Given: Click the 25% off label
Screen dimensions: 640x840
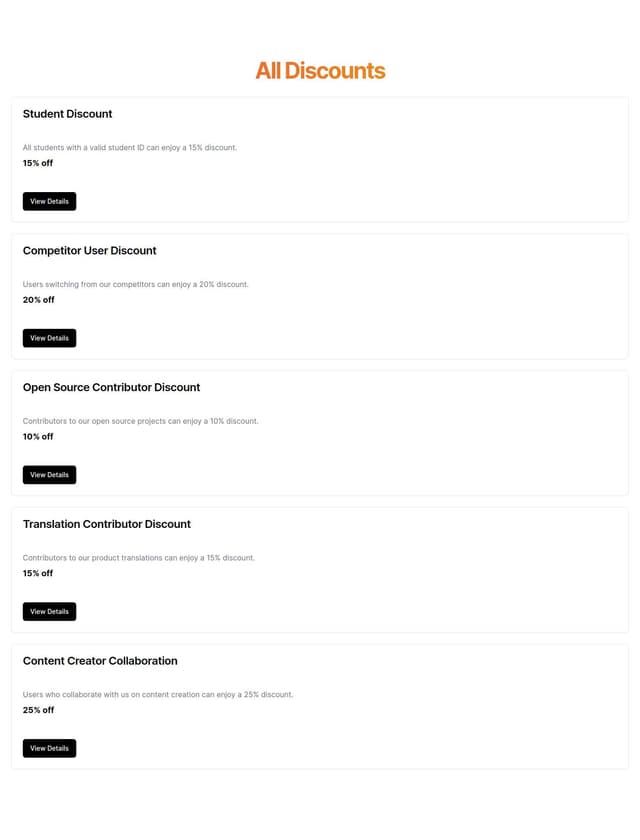Looking at the screenshot, I should click(x=38, y=710).
